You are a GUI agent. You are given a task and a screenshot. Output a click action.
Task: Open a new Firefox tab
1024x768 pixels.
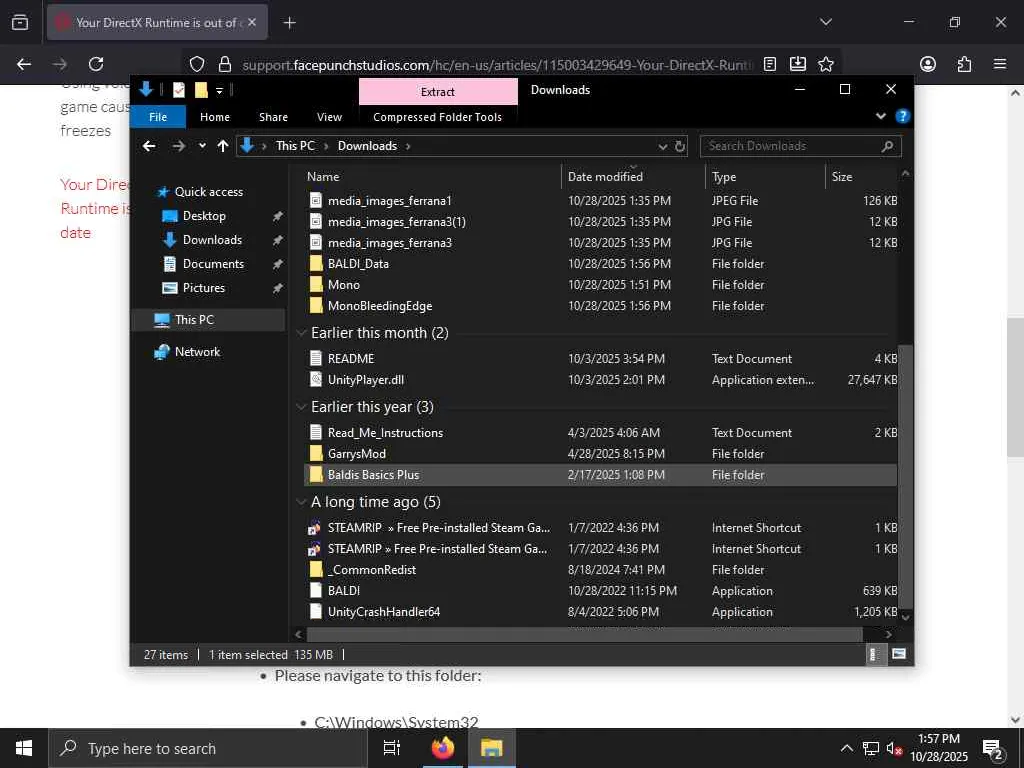(x=289, y=23)
